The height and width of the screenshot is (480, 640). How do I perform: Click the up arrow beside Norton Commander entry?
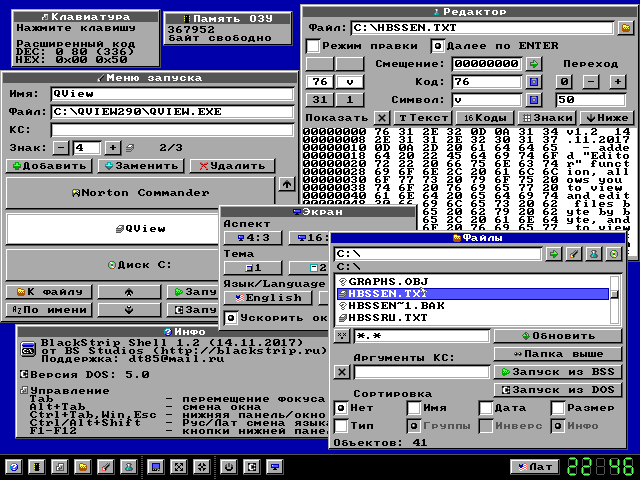pyautogui.click(x=287, y=184)
